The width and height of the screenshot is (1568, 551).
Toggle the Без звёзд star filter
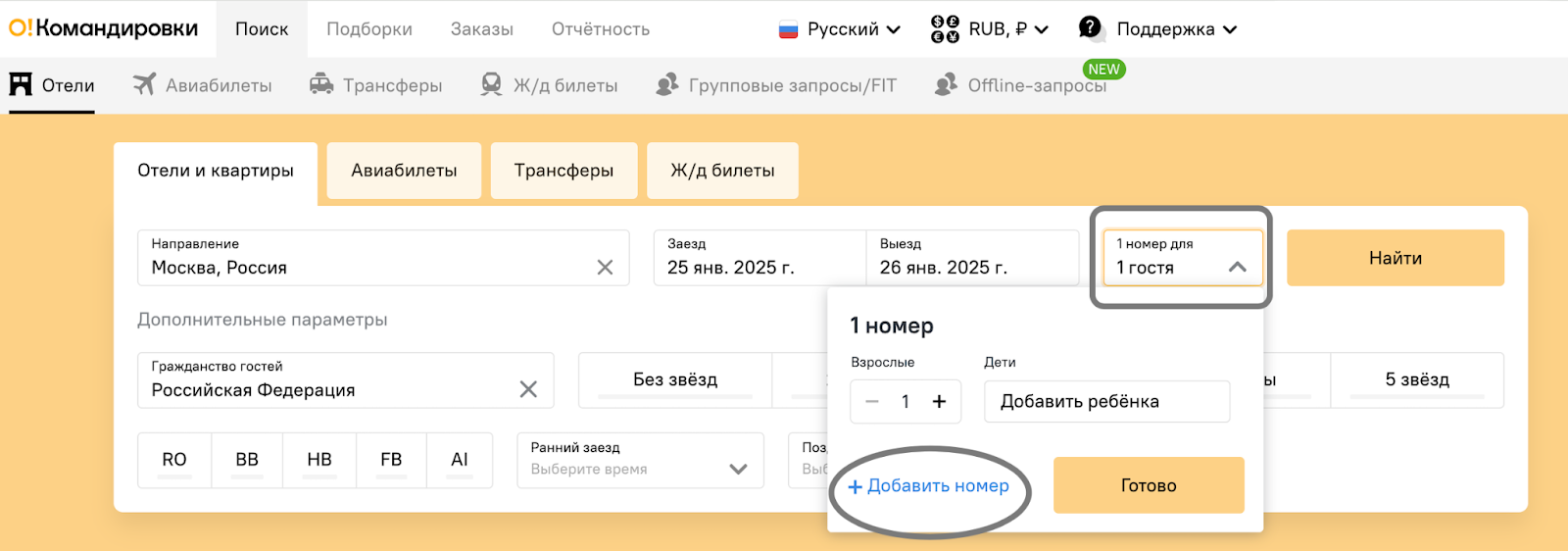(x=675, y=379)
